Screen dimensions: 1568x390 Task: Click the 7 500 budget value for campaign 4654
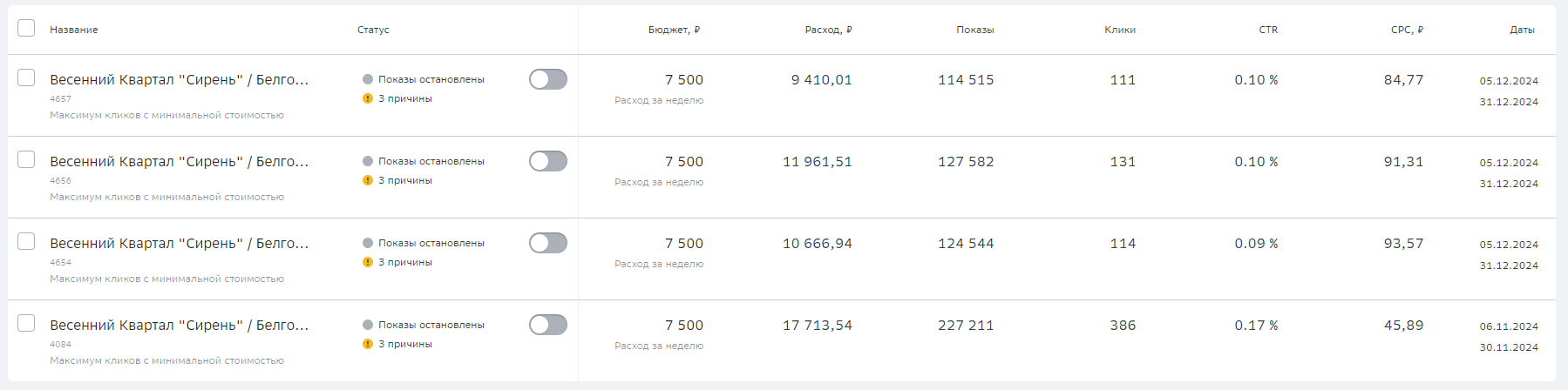683,244
